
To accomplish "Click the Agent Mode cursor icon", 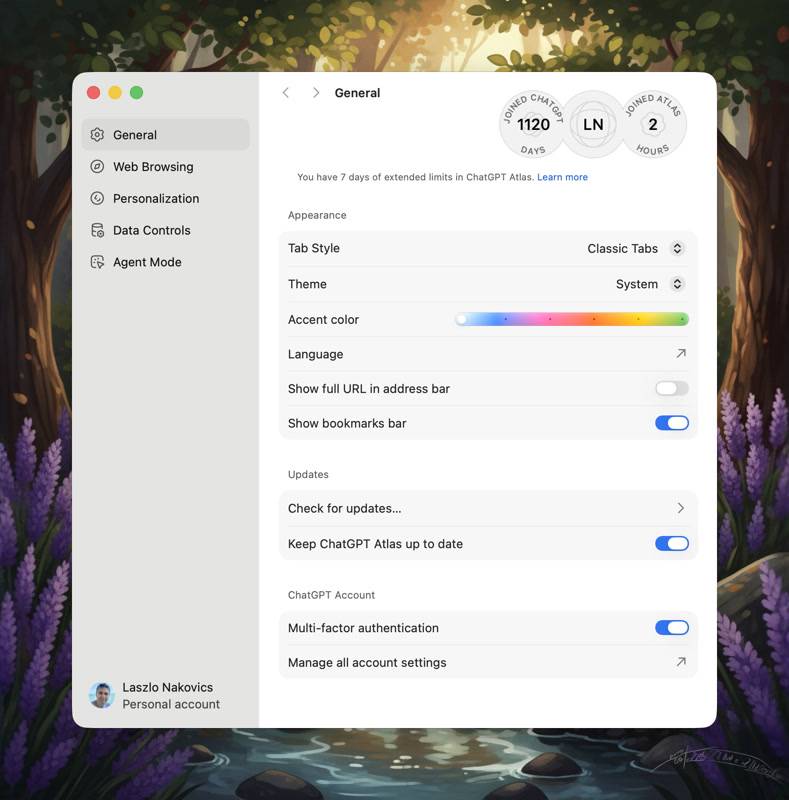I will pyautogui.click(x=97, y=262).
